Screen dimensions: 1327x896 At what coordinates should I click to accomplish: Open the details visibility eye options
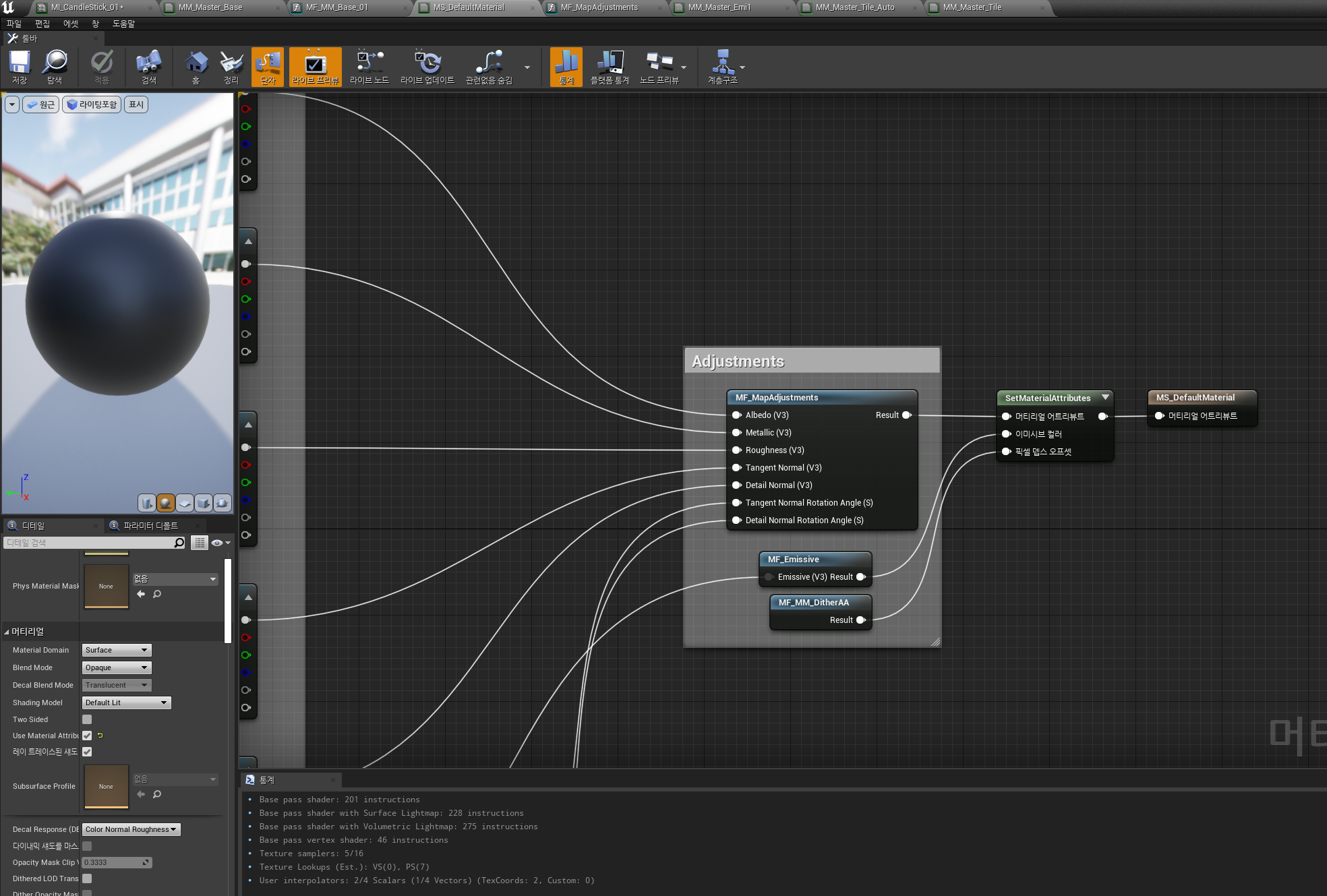[220, 543]
